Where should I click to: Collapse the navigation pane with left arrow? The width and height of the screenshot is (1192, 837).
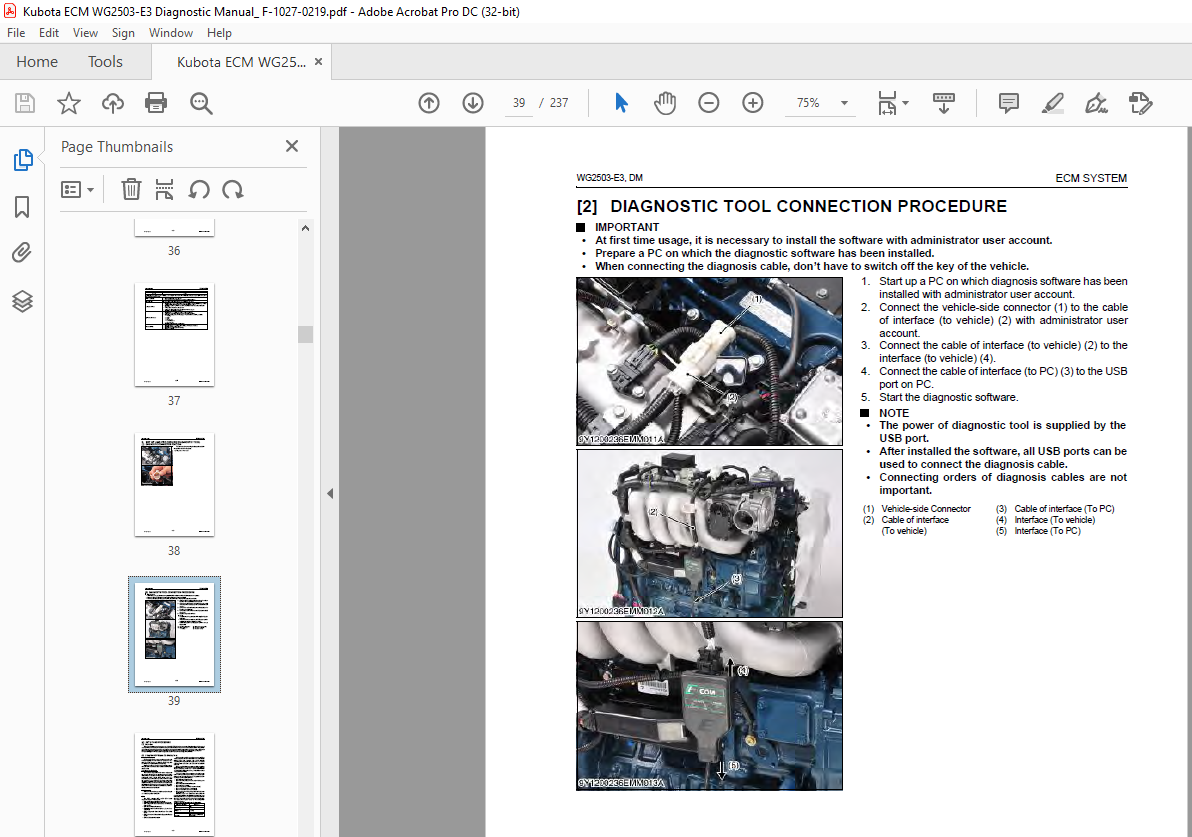[330, 493]
